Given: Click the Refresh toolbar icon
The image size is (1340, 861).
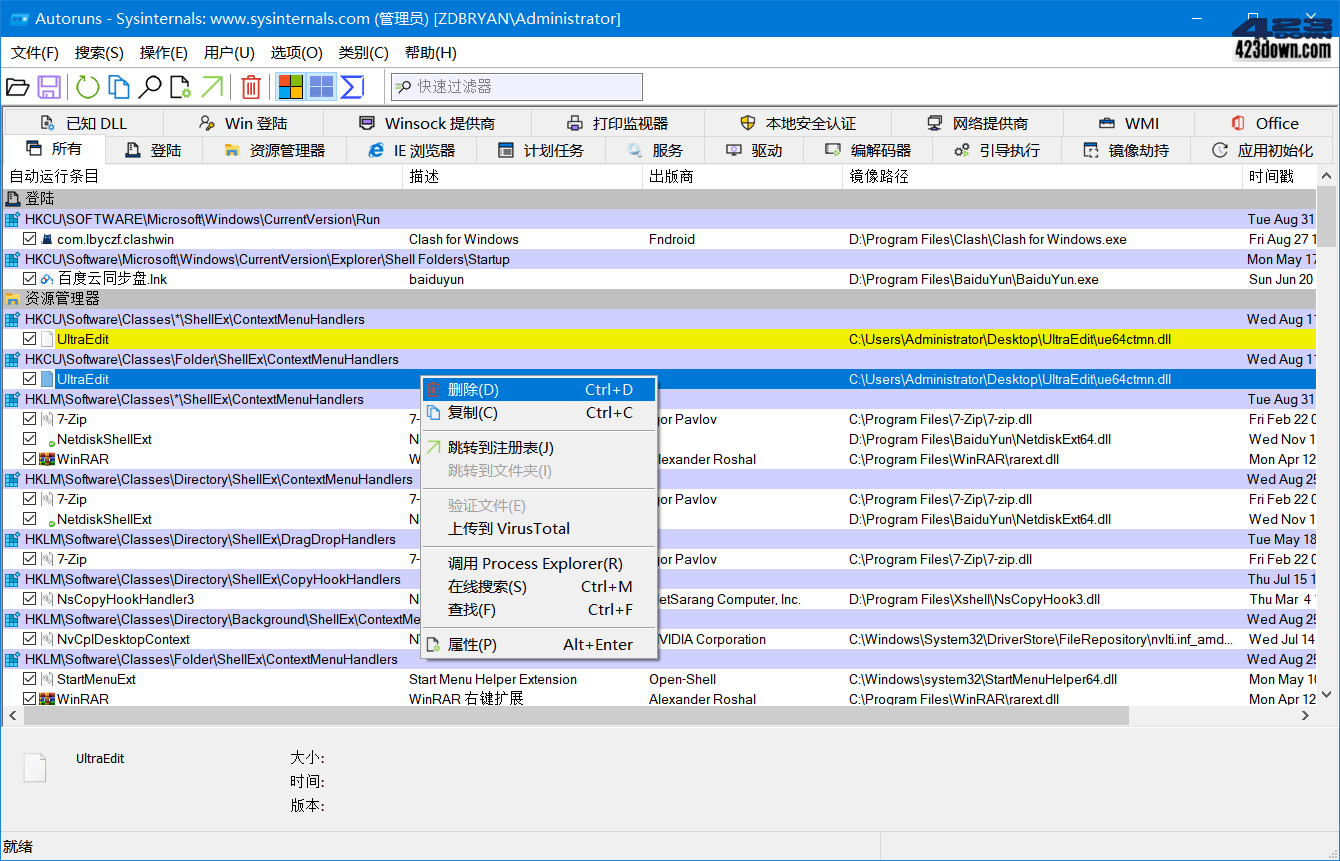Looking at the screenshot, I should [86, 87].
